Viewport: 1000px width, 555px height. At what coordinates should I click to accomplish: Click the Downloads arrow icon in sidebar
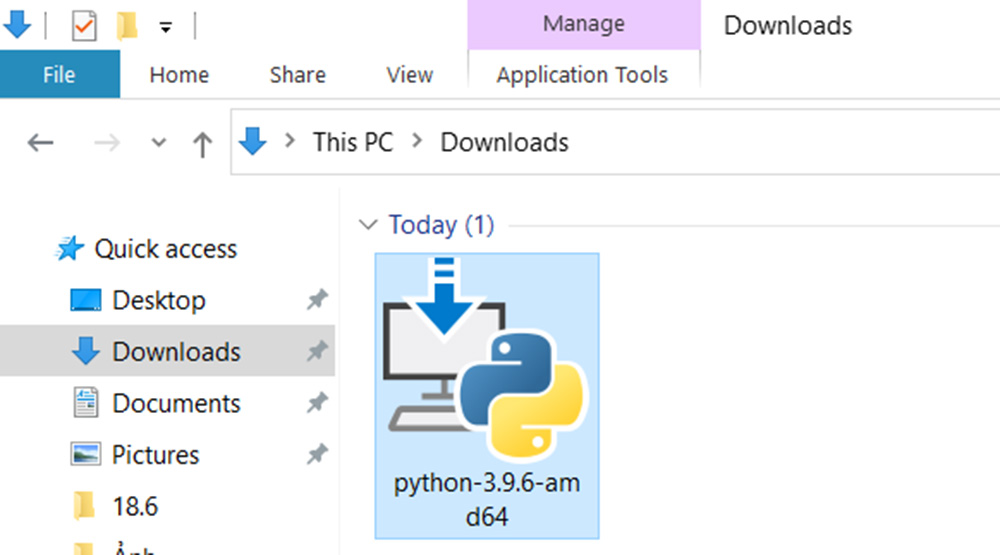(x=85, y=351)
